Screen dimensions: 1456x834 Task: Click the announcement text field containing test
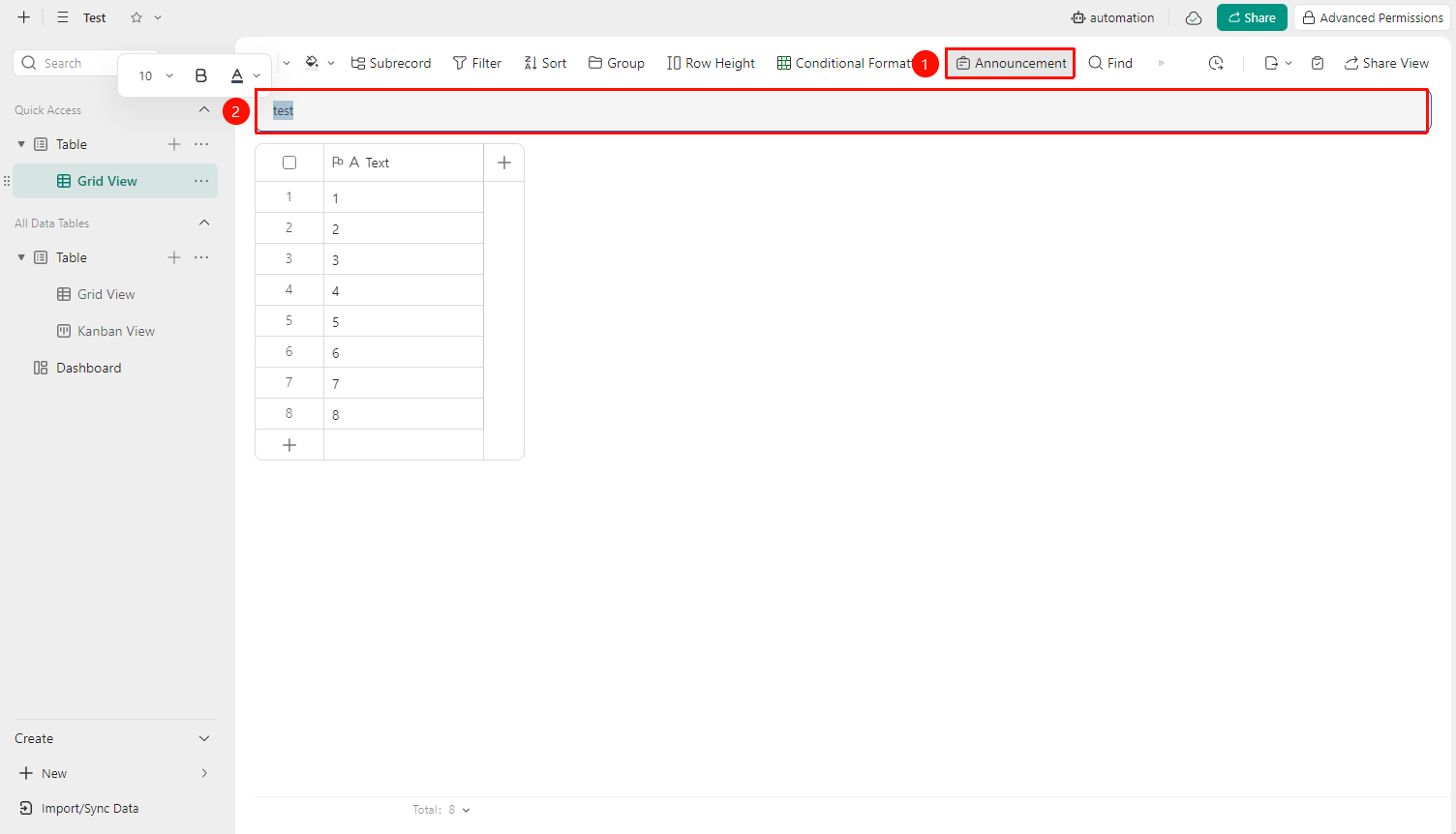click(842, 111)
